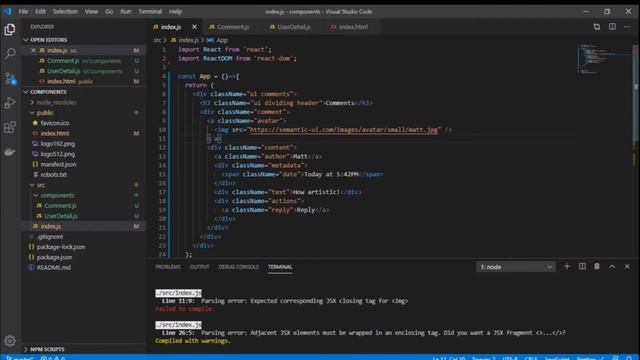Open the Run menu
This screenshot has width=640, height=360.
coord(126,11)
